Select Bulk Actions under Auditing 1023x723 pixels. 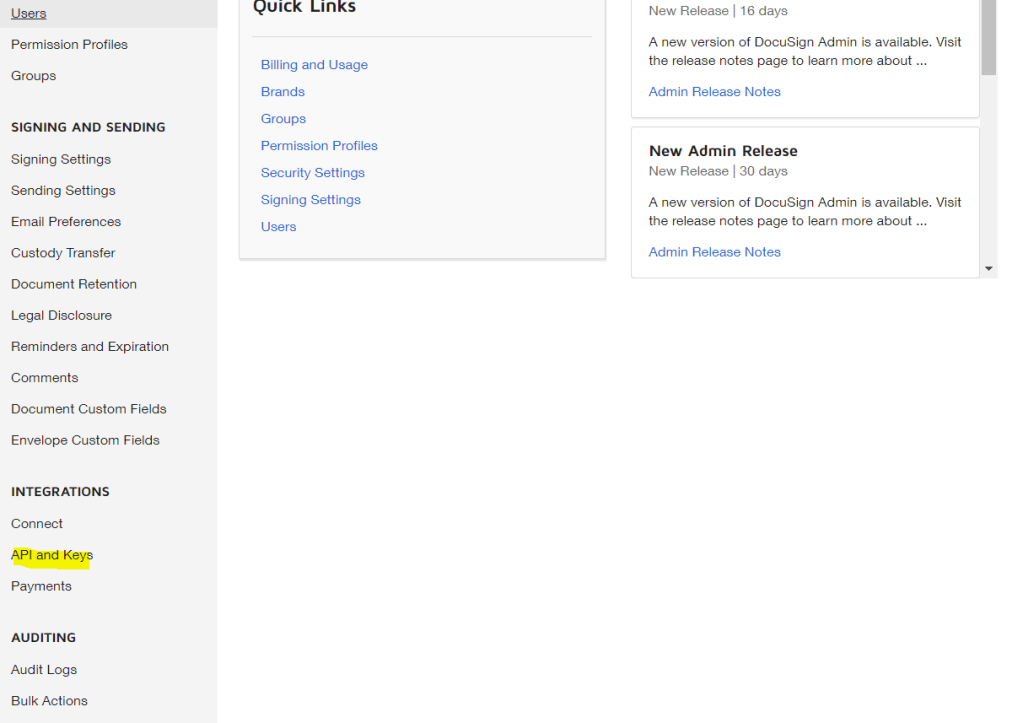point(49,701)
